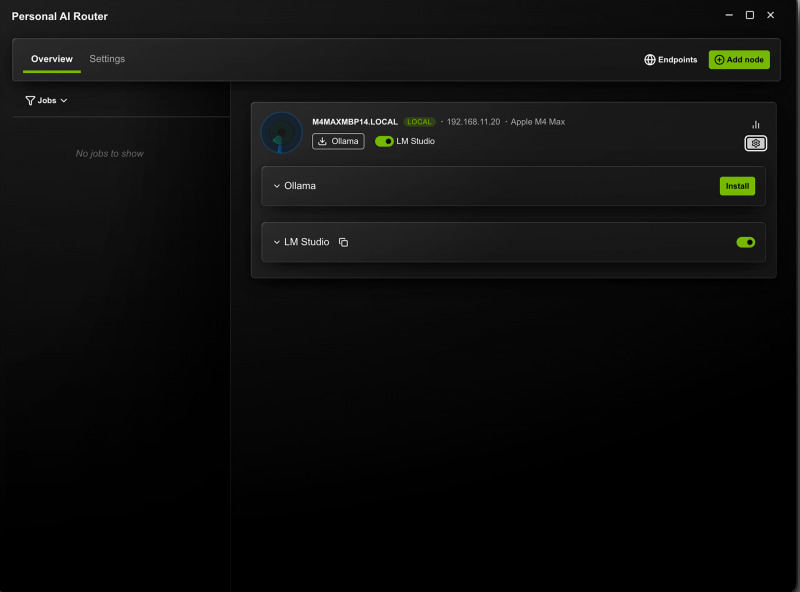This screenshot has width=800, height=592.
Task: Click the globe icon next to Endpoints
Action: (649, 60)
